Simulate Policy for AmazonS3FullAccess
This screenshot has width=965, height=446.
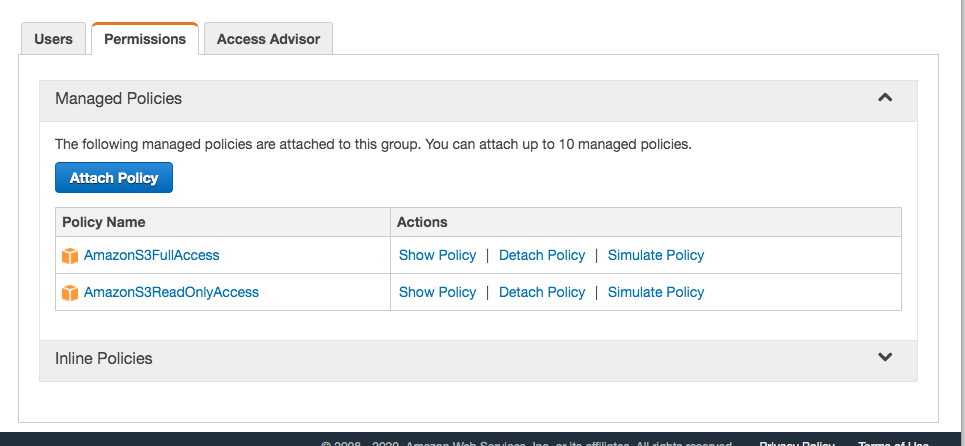point(655,255)
